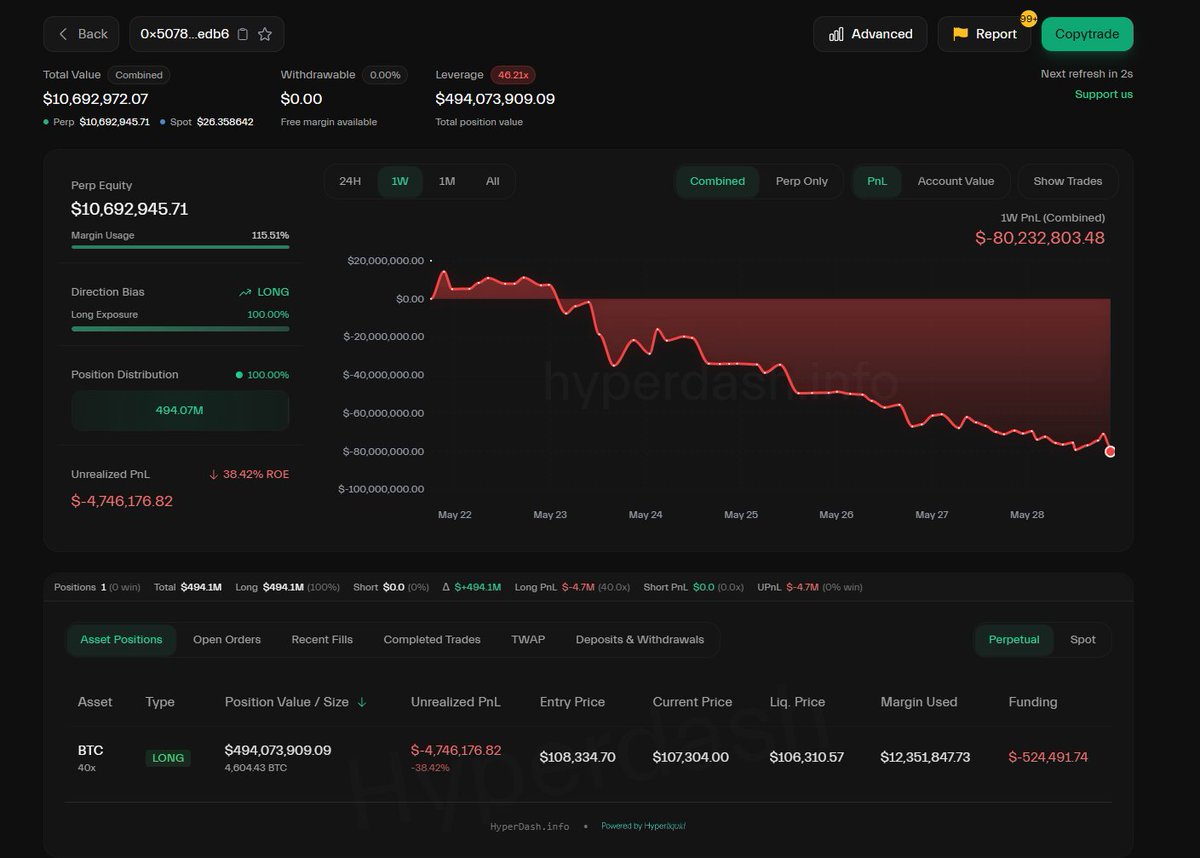
Task: Switch to Spot positions
Action: [x=1083, y=639]
